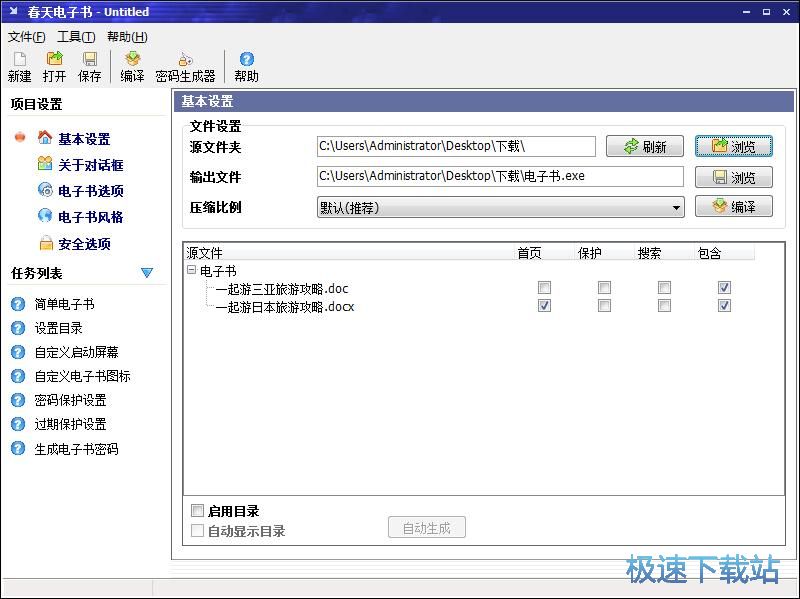
Task: Open the 设置目录 task link
Action: pos(58,328)
